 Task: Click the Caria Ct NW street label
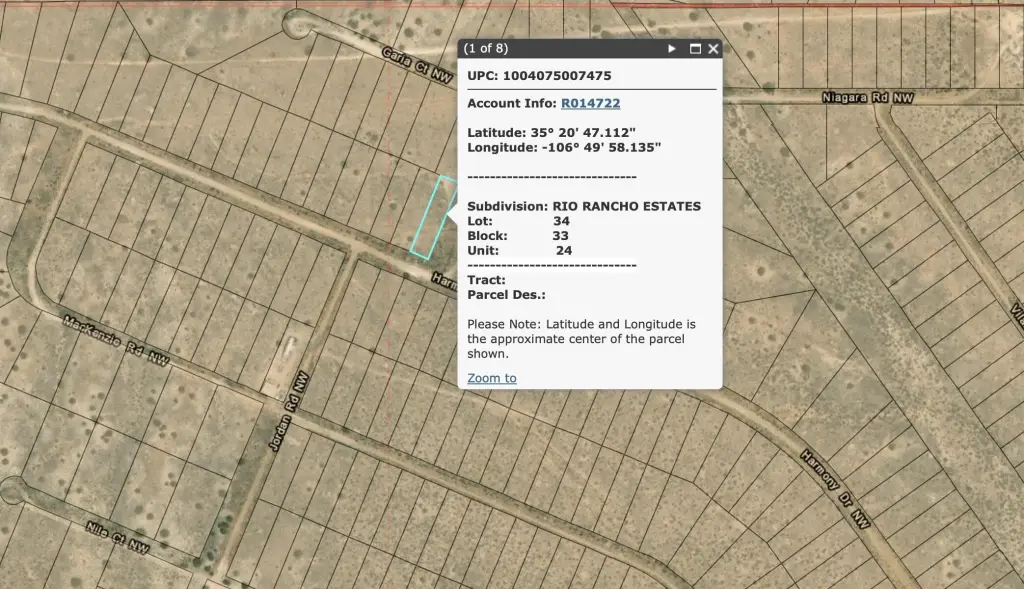click(415, 64)
